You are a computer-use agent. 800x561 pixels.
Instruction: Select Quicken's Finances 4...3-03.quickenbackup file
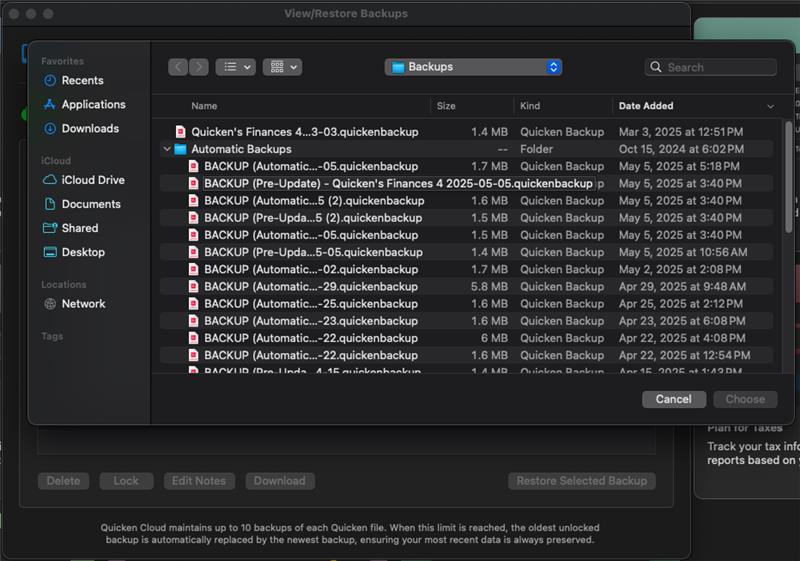(466, 132)
